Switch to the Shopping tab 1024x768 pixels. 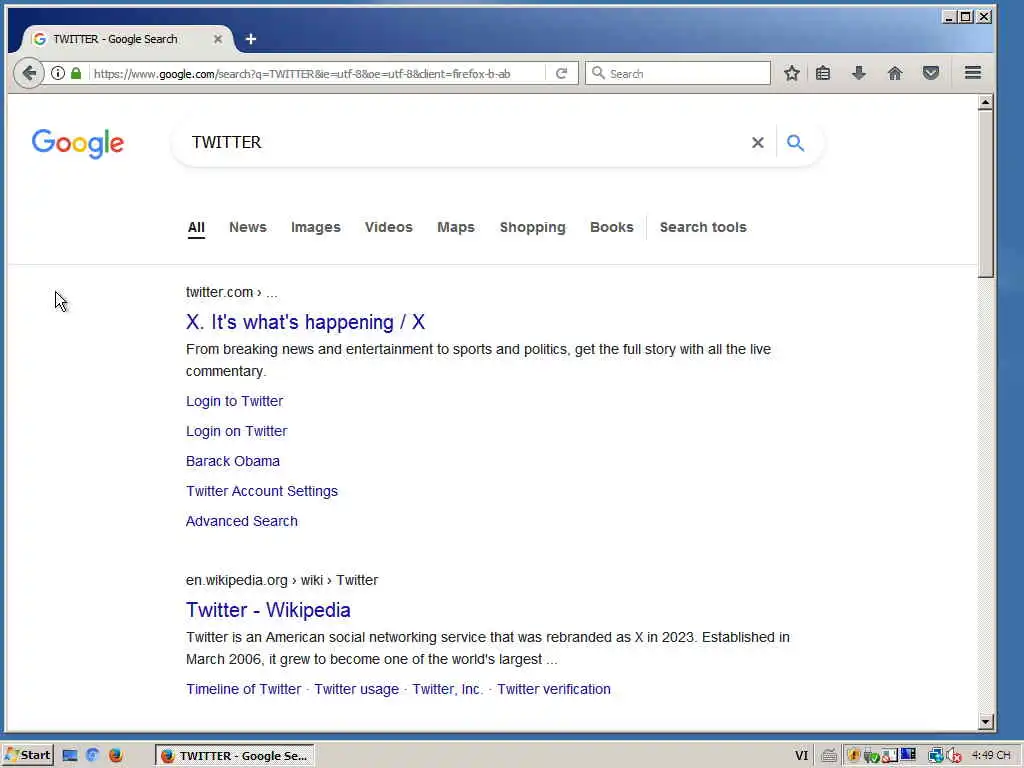(532, 227)
